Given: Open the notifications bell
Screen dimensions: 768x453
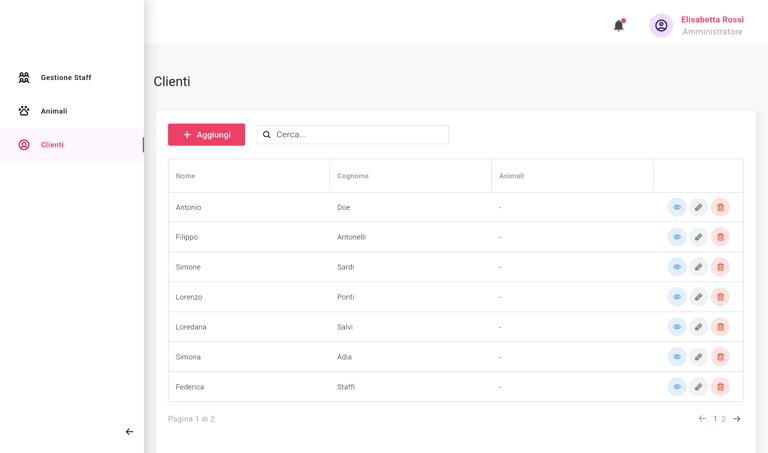Looking at the screenshot, I should 619,25.
